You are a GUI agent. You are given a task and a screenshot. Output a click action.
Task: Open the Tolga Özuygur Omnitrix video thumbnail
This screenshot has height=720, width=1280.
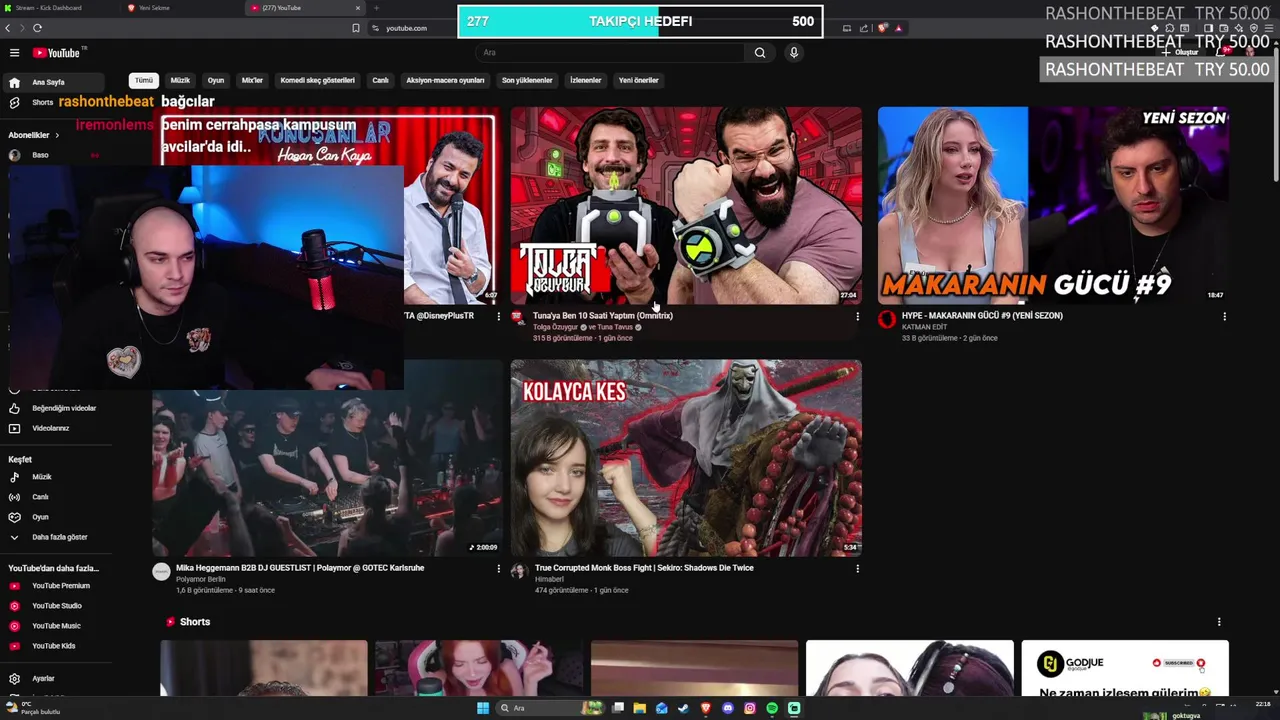[x=686, y=205]
